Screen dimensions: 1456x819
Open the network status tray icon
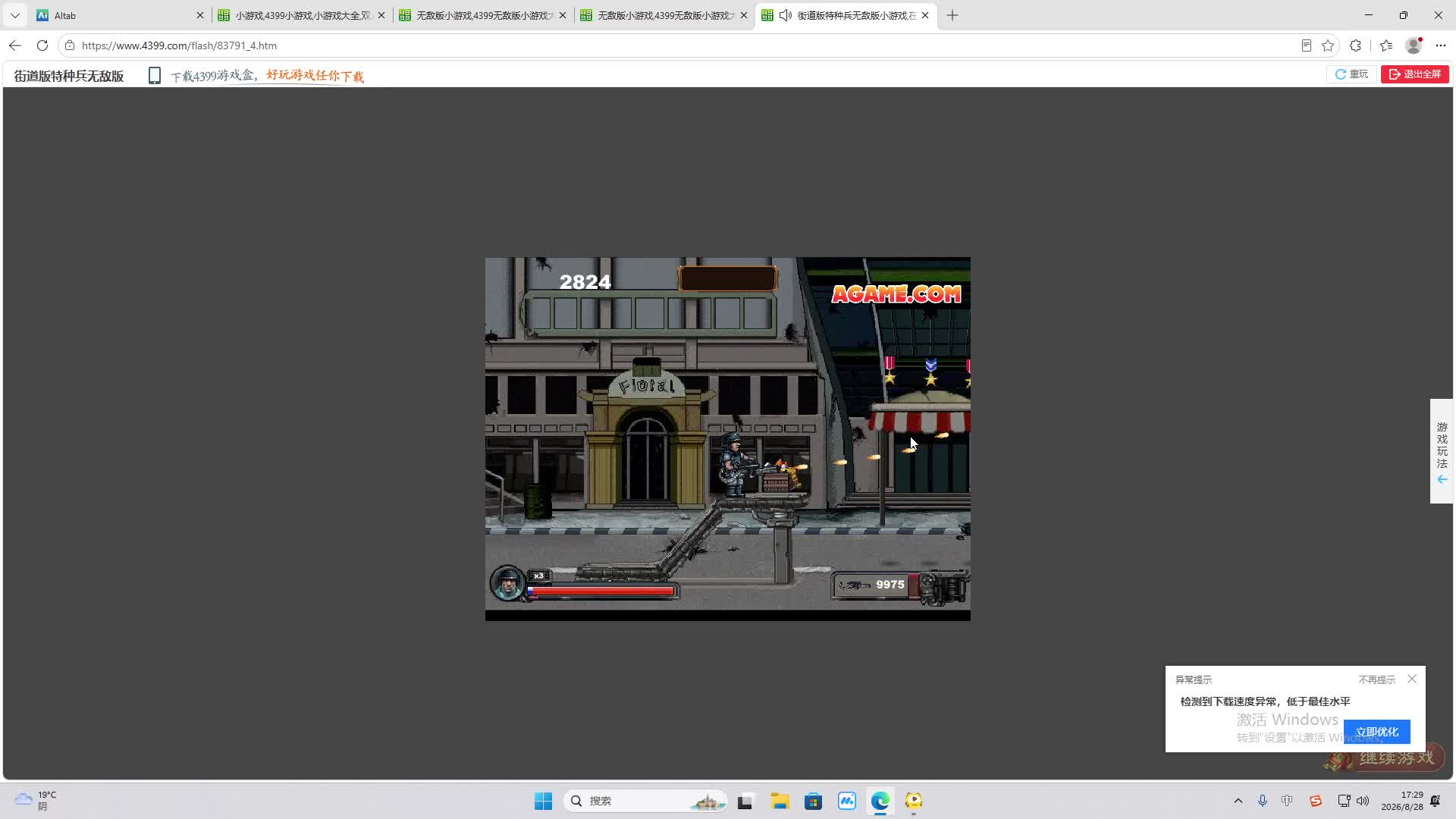(1344, 801)
